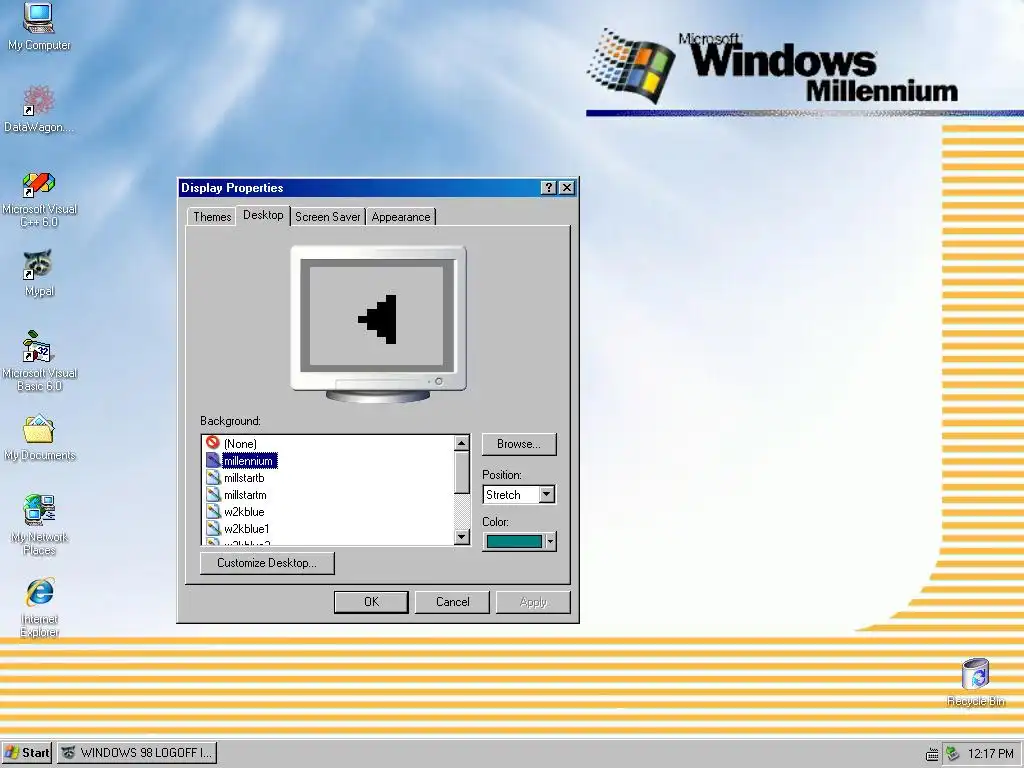The image size is (1024, 768).
Task: Click the dialog's question mark help button
Action: pos(549,188)
